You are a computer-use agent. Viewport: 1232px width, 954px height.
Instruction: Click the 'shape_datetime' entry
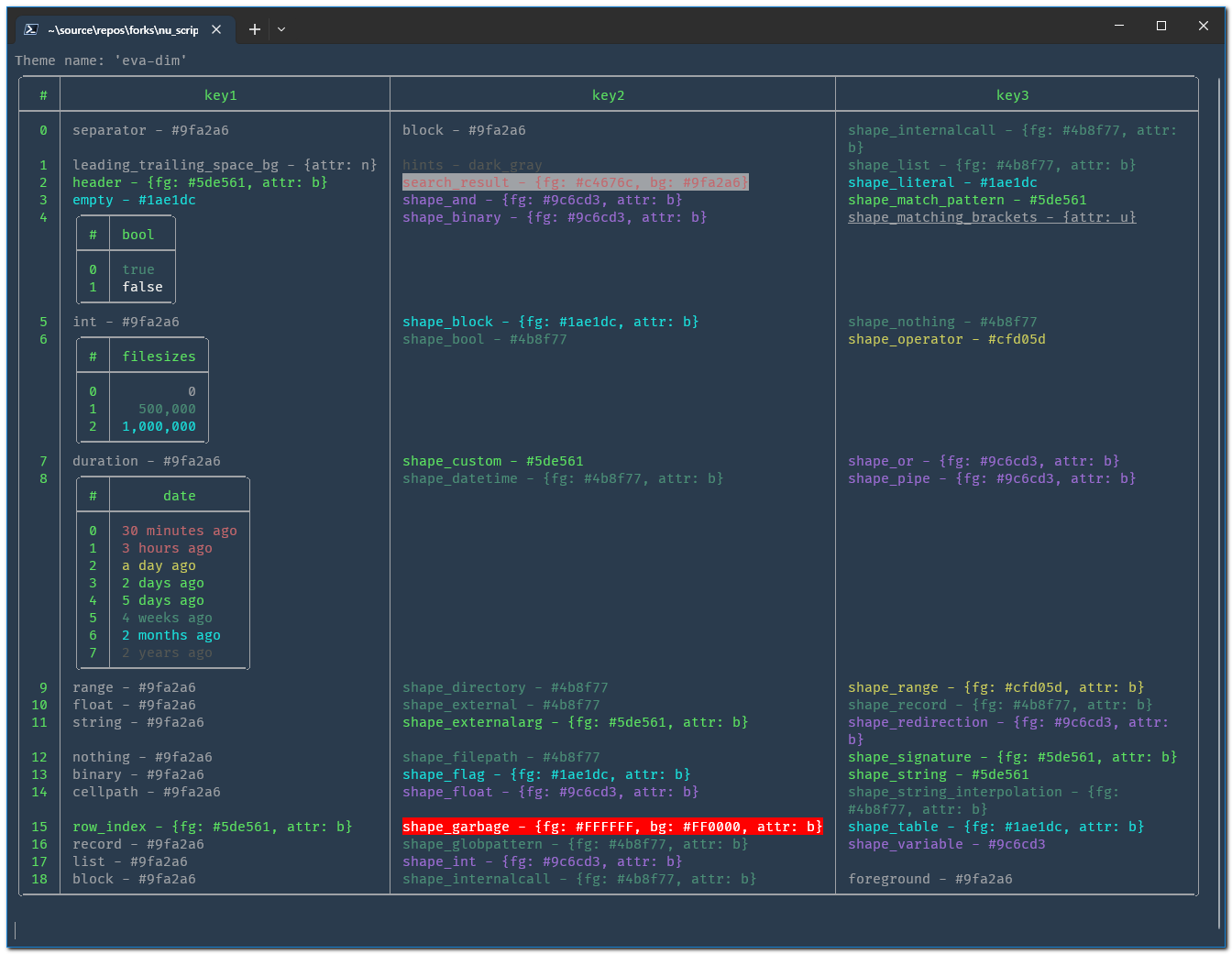(x=563, y=478)
